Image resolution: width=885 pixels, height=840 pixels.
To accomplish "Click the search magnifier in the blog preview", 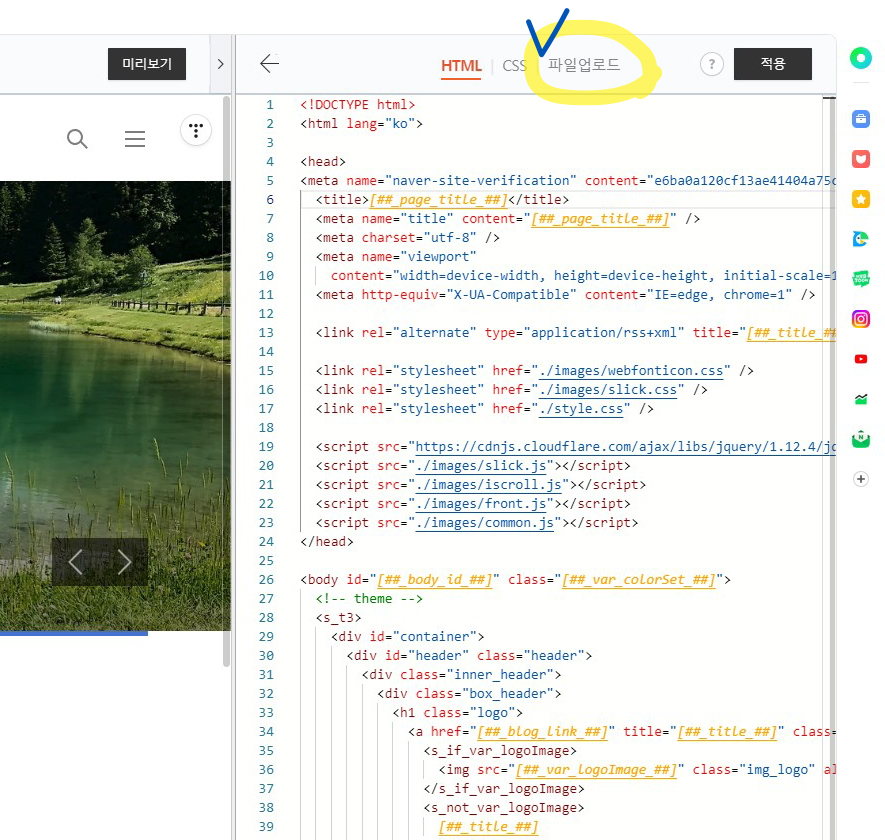I will [x=77, y=138].
